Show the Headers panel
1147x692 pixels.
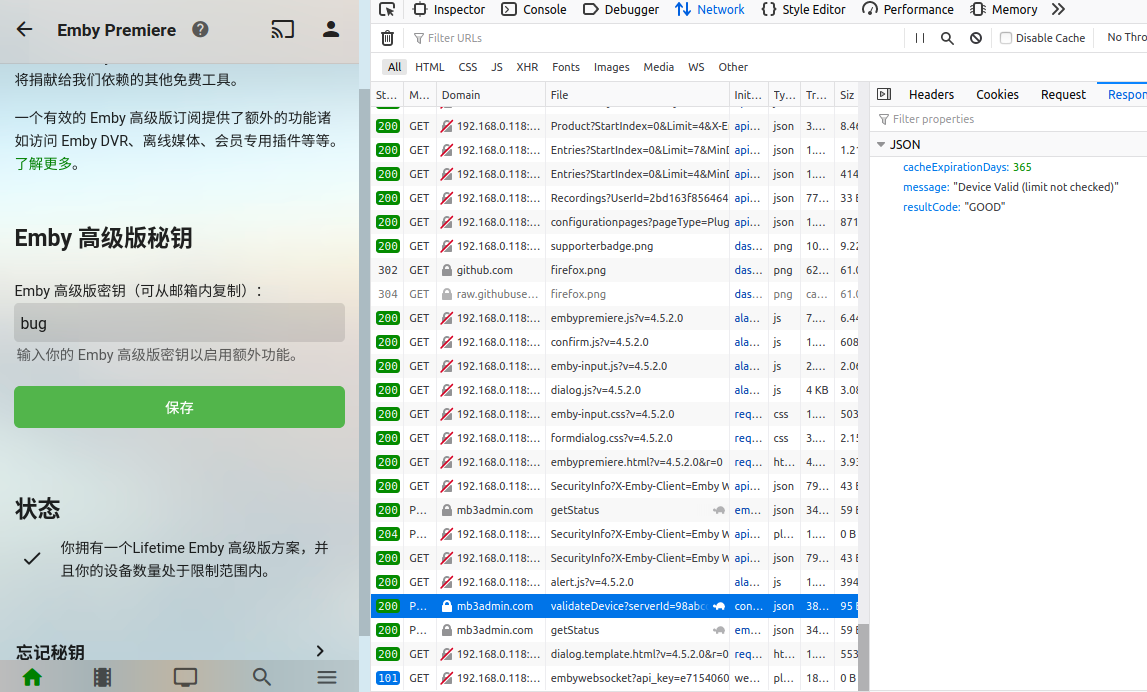(931, 94)
